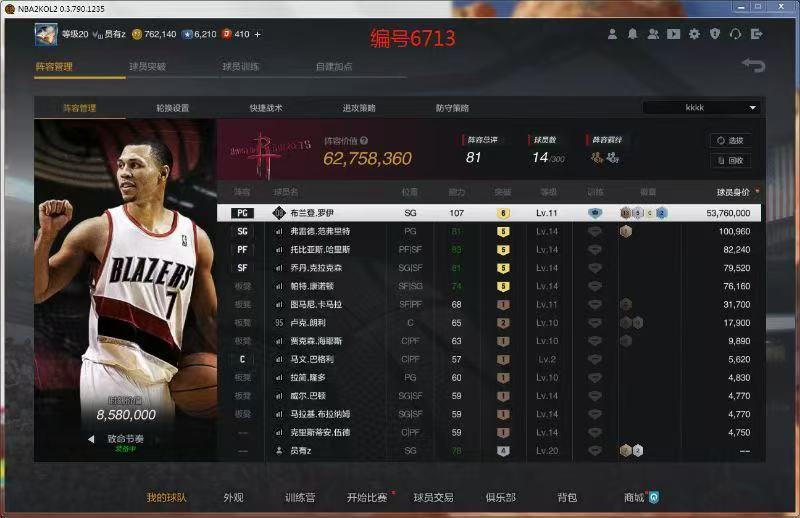Click the red diamond currency icon
The width and height of the screenshot is (800, 518).
coord(227,34)
